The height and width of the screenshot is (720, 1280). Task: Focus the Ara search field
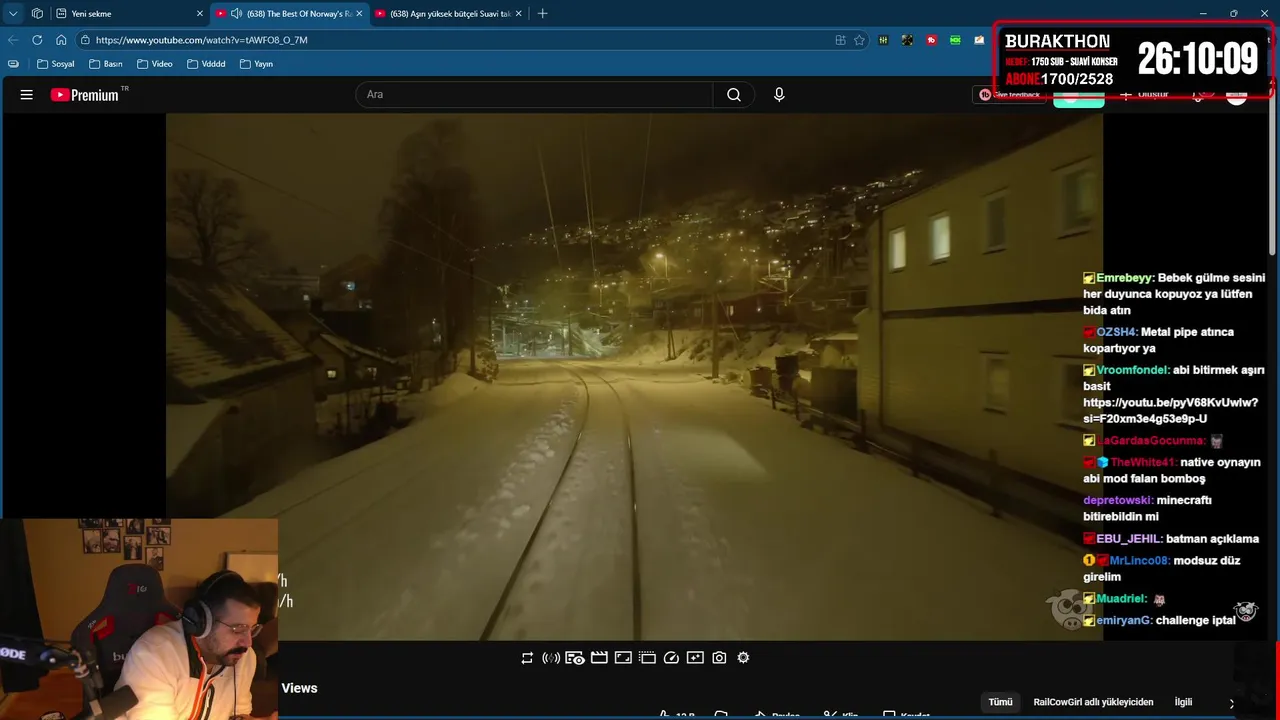(x=534, y=95)
